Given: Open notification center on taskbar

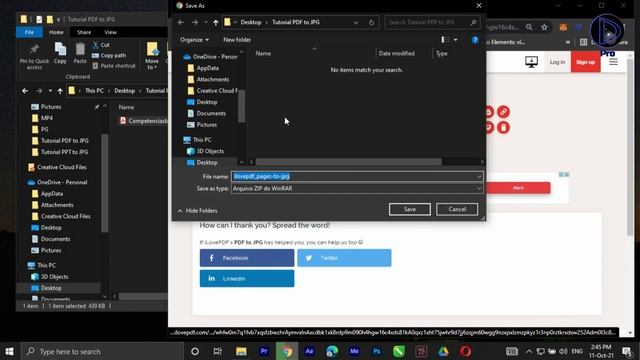Looking at the screenshot, I should pyautogui.click(x=627, y=351).
